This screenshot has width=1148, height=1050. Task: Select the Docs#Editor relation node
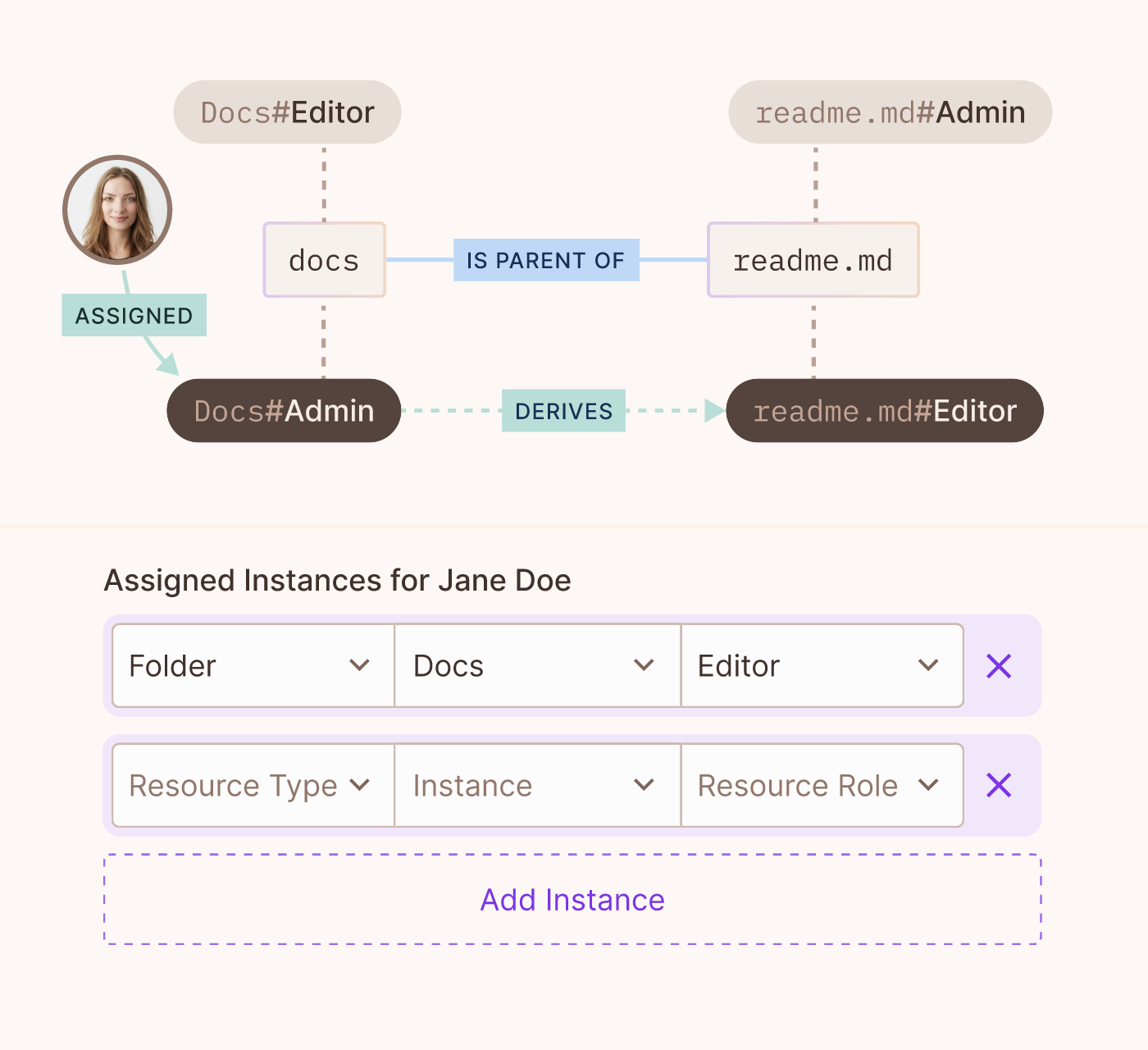point(286,112)
